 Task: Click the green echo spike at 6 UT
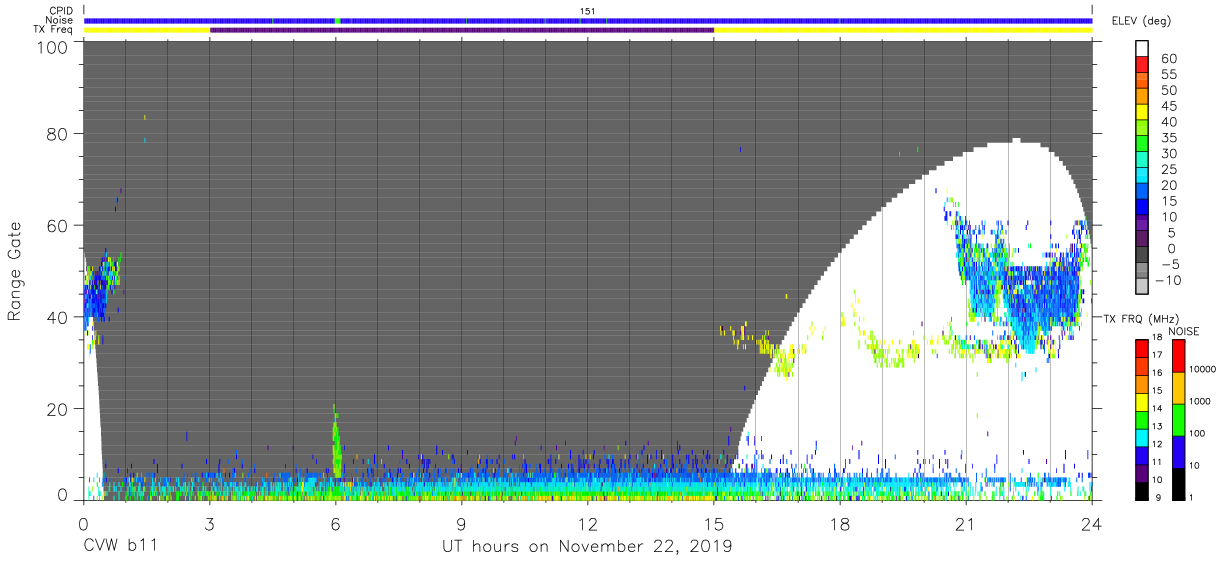pos(337,443)
